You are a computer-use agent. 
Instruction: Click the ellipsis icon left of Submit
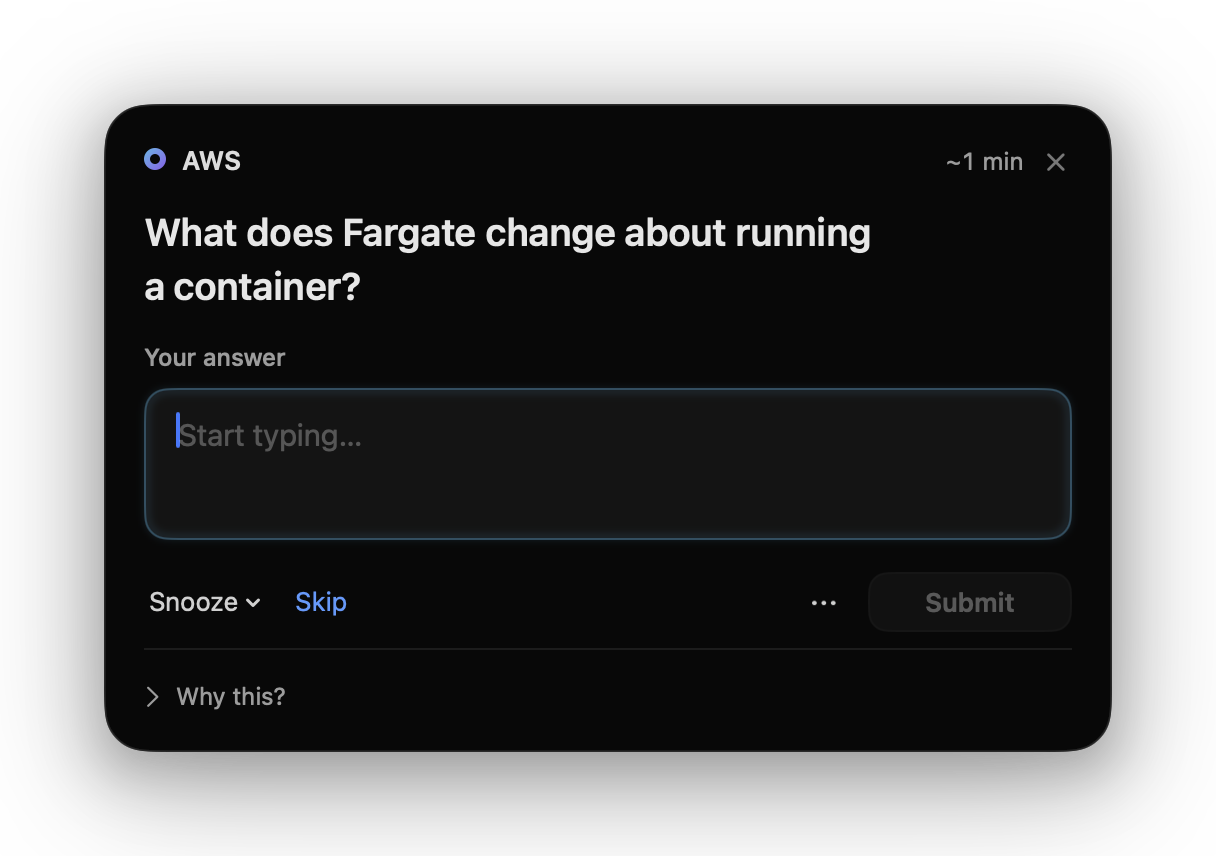coord(824,603)
